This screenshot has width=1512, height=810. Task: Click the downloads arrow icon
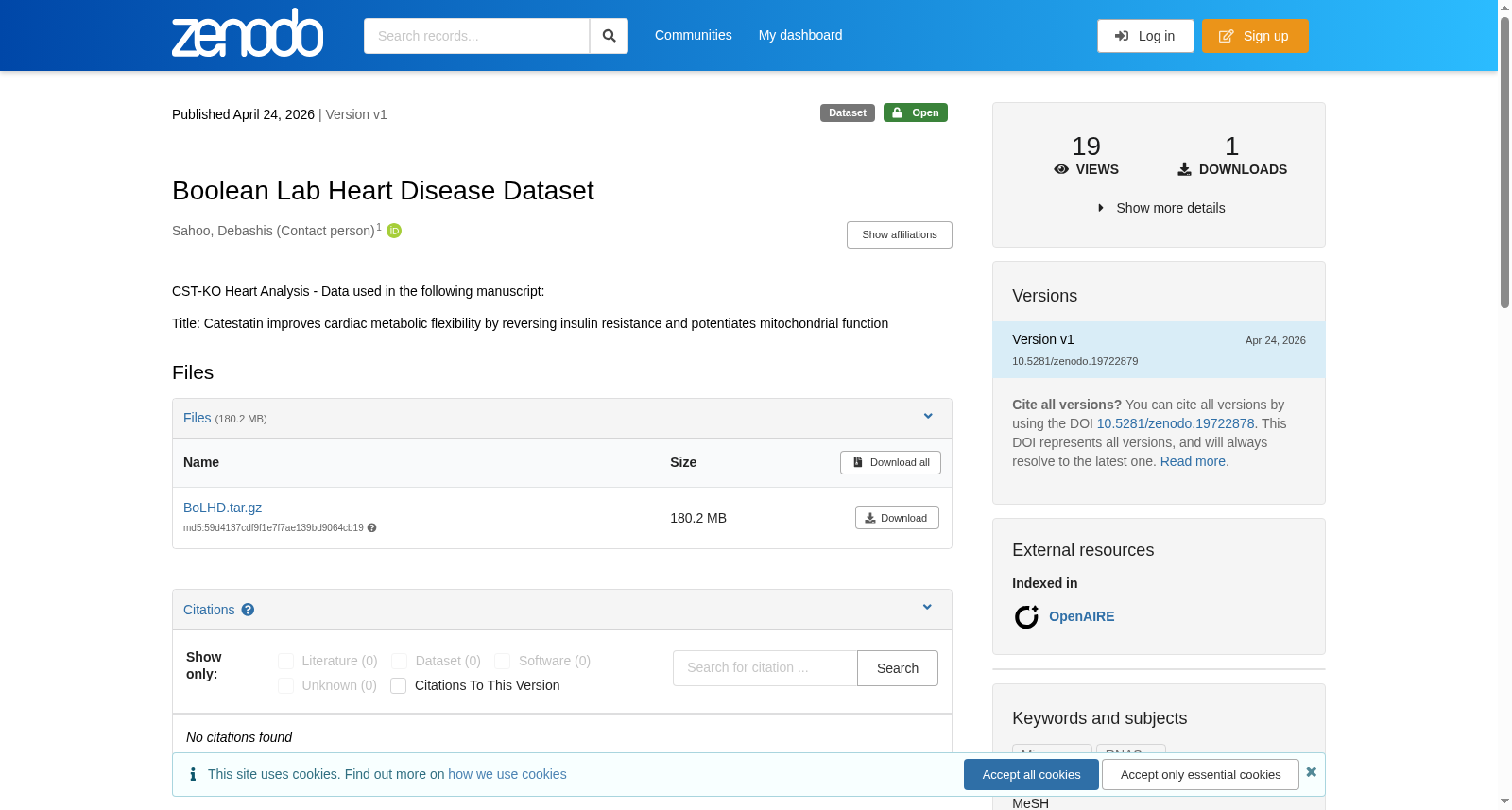1184,169
